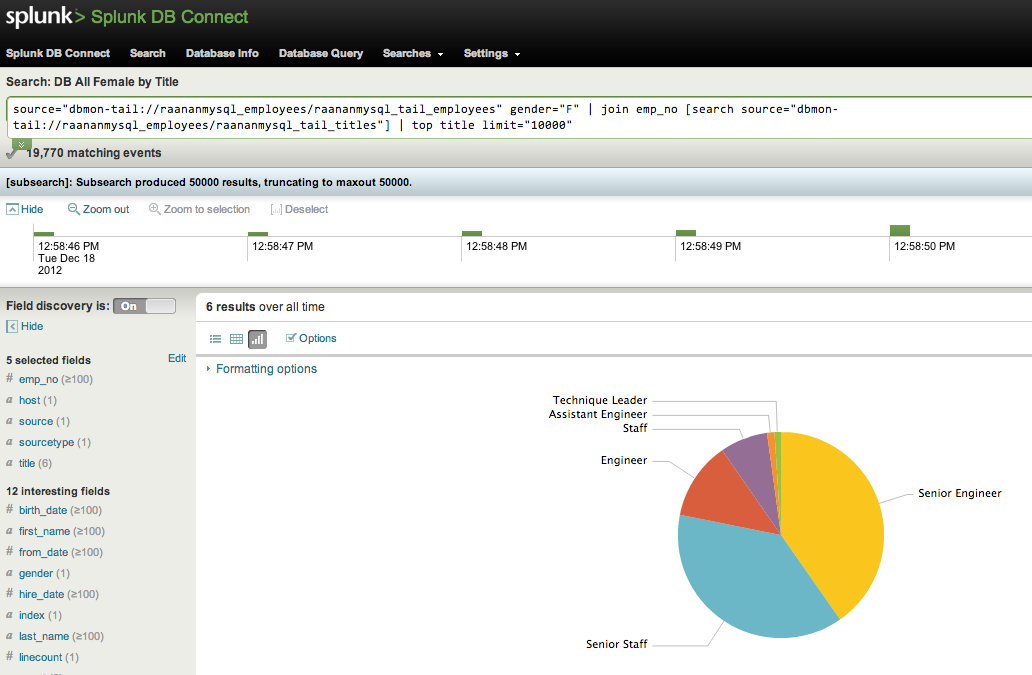Go to the Database Info page
This screenshot has height=675, width=1032.
click(222, 54)
